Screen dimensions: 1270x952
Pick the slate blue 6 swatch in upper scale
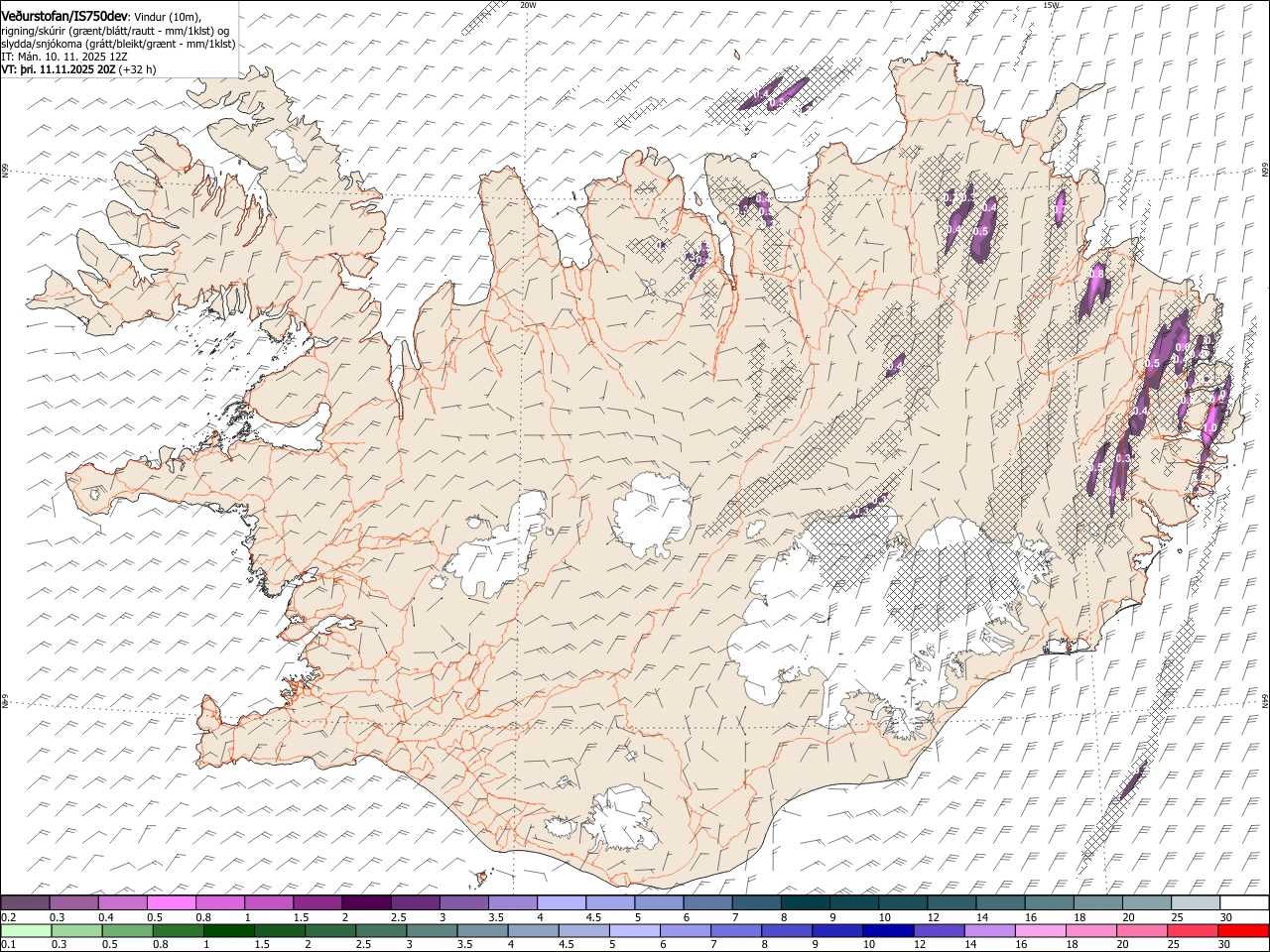tap(706, 903)
